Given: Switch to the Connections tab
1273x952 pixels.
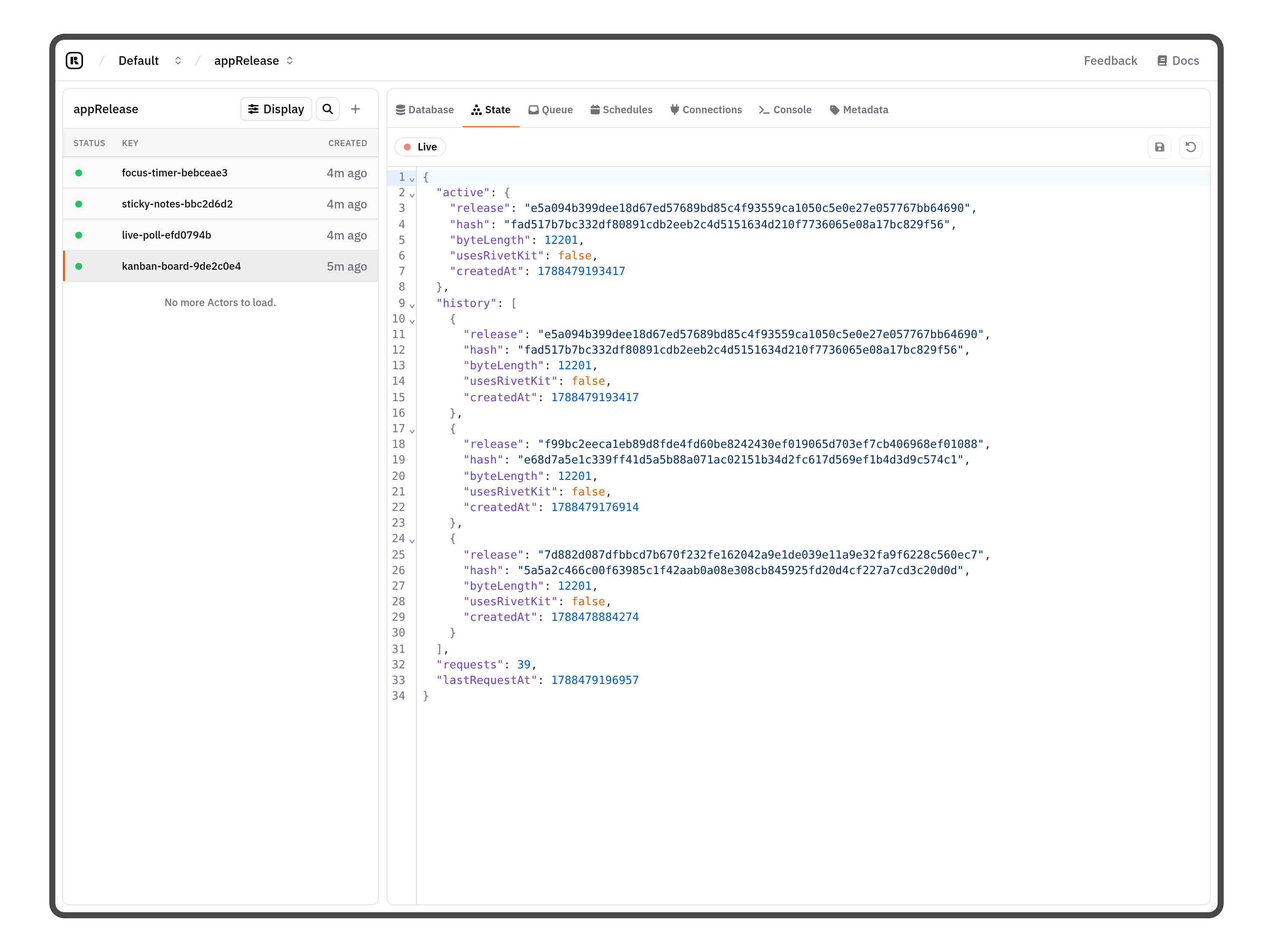Looking at the screenshot, I should (706, 109).
